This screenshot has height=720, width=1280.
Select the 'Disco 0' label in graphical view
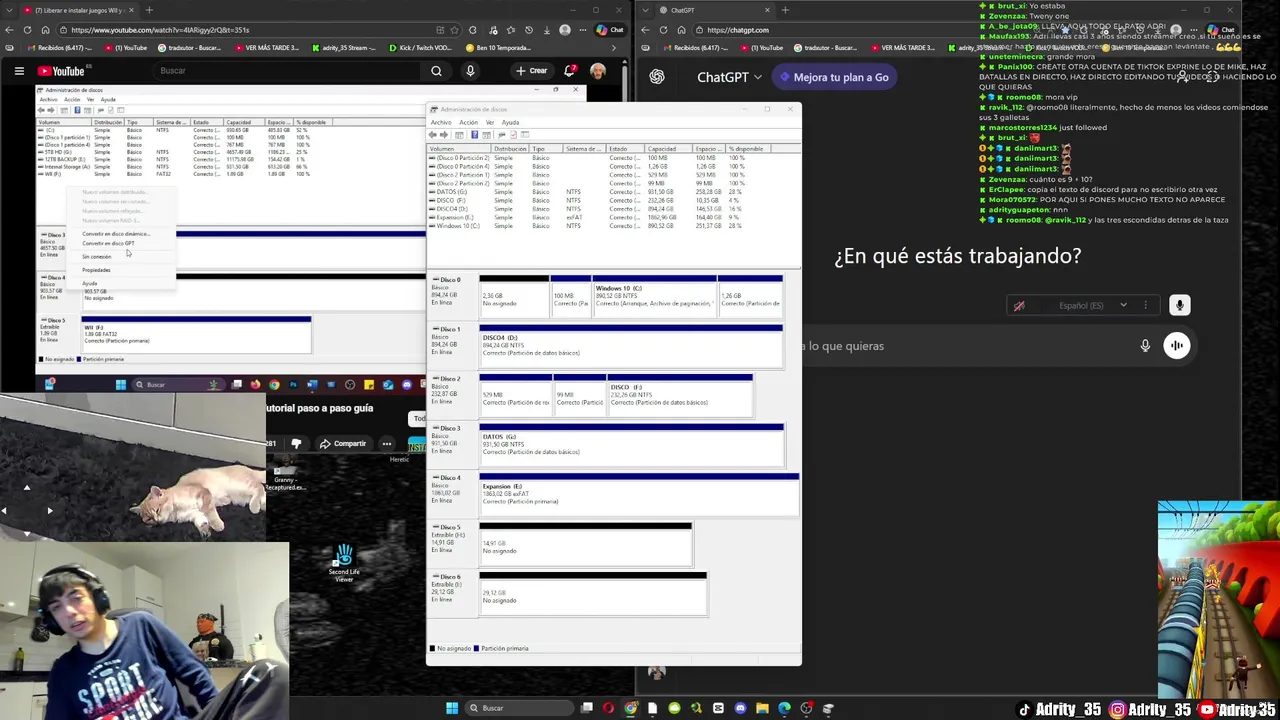tap(453, 295)
